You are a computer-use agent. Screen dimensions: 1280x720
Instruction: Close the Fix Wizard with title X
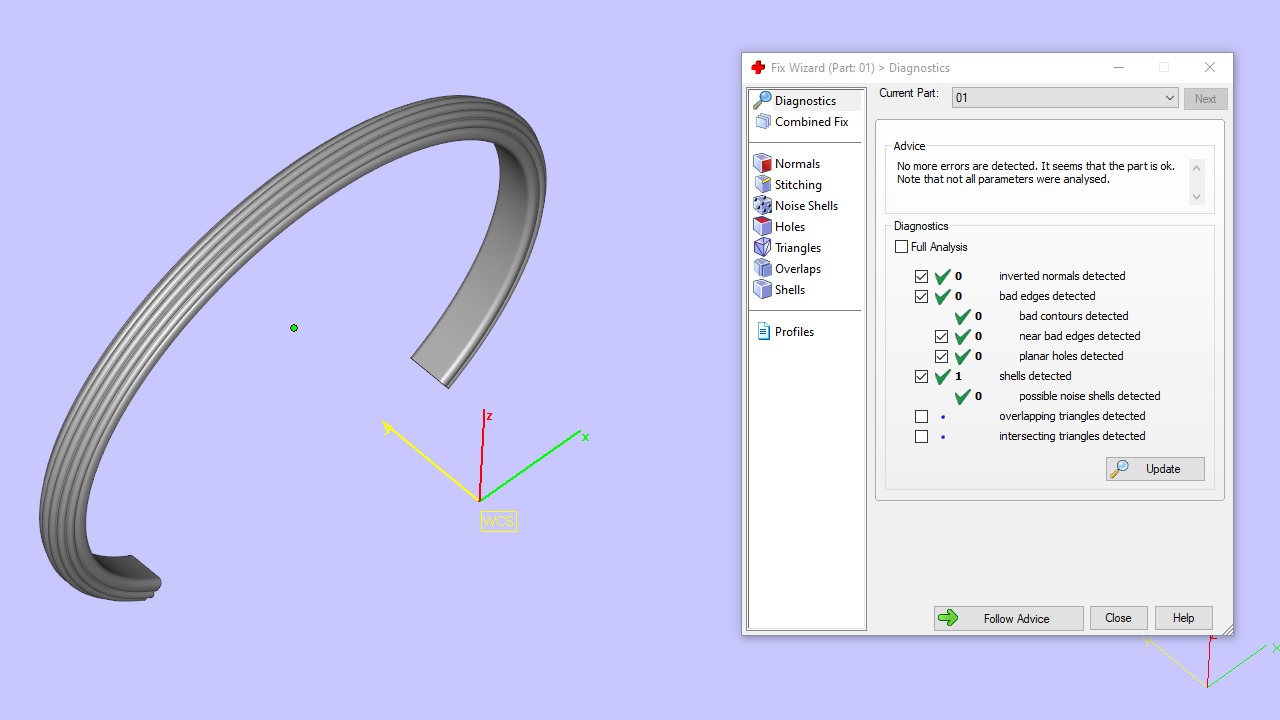click(x=1210, y=67)
